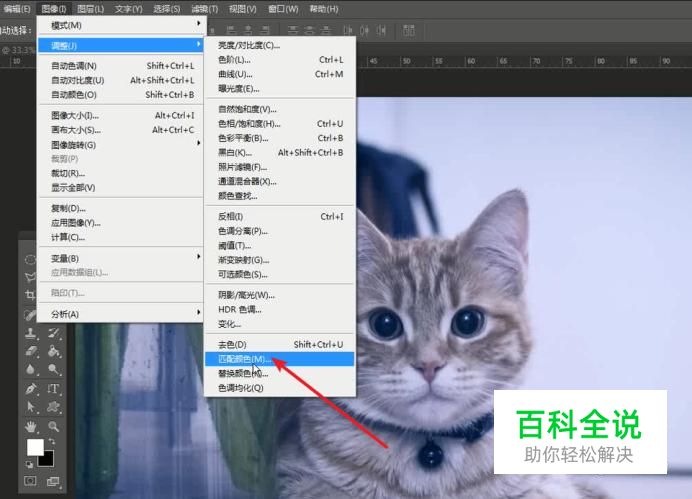This screenshot has height=499, width=692.
Task: Open the 文字(Y) menu
Action: [x=128, y=8]
